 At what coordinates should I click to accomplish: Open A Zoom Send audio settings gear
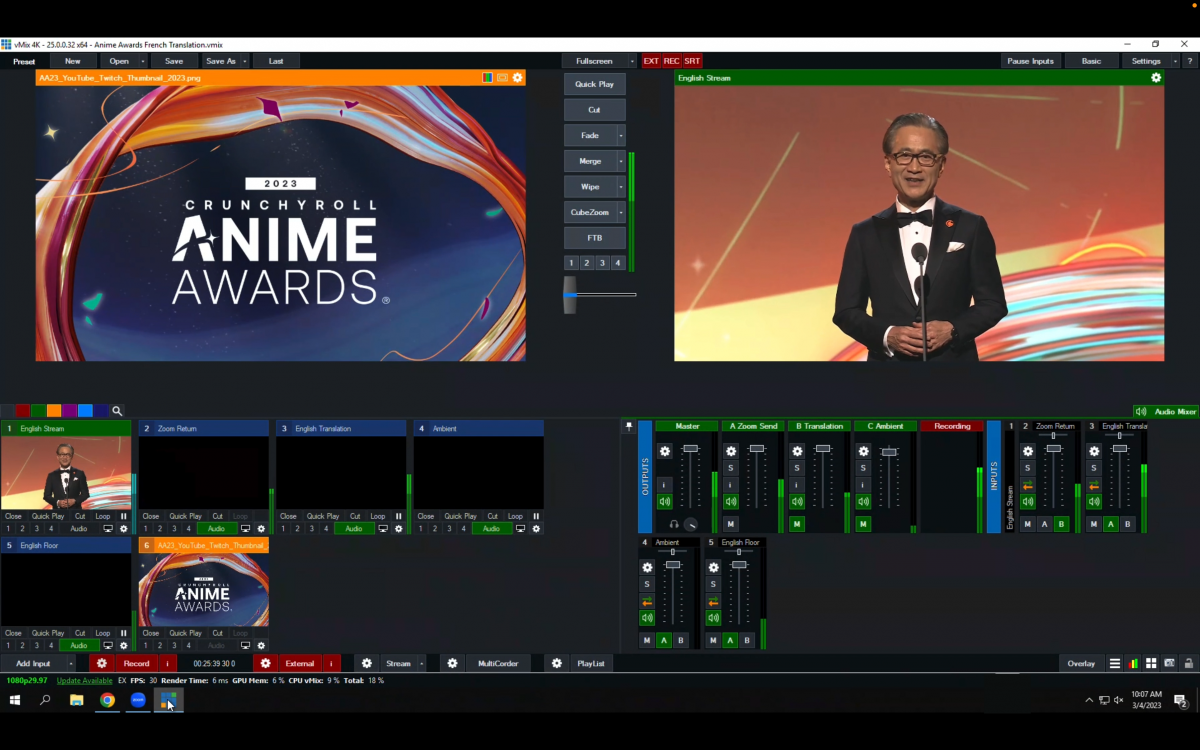coord(731,452)
